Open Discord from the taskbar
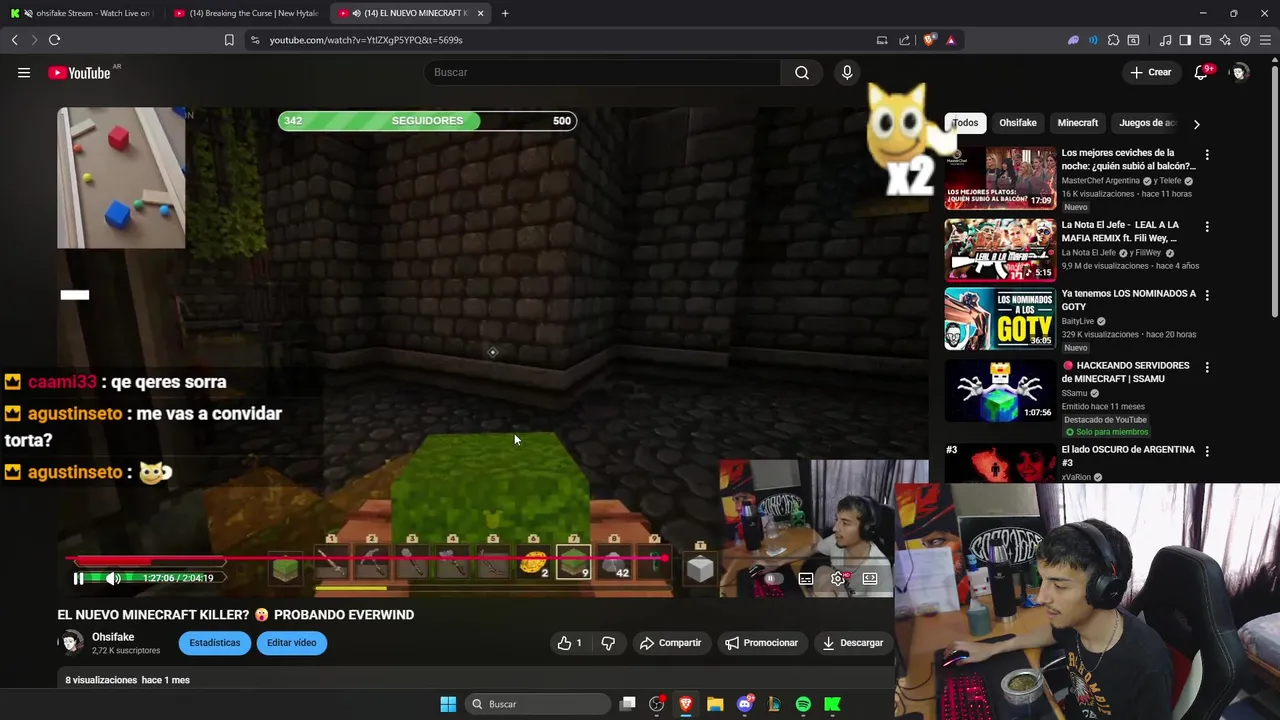The height and width of the screenshot is (720, 1280). pos(744,704)
